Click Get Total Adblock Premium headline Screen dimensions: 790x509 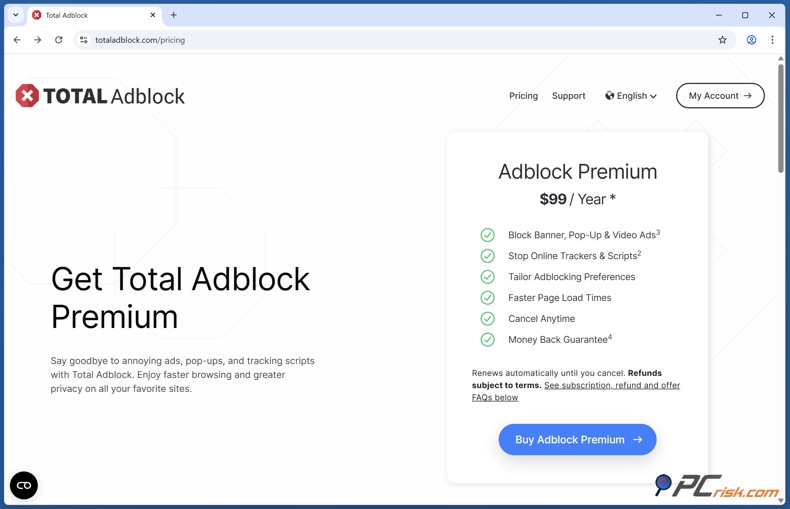[180, 298]
